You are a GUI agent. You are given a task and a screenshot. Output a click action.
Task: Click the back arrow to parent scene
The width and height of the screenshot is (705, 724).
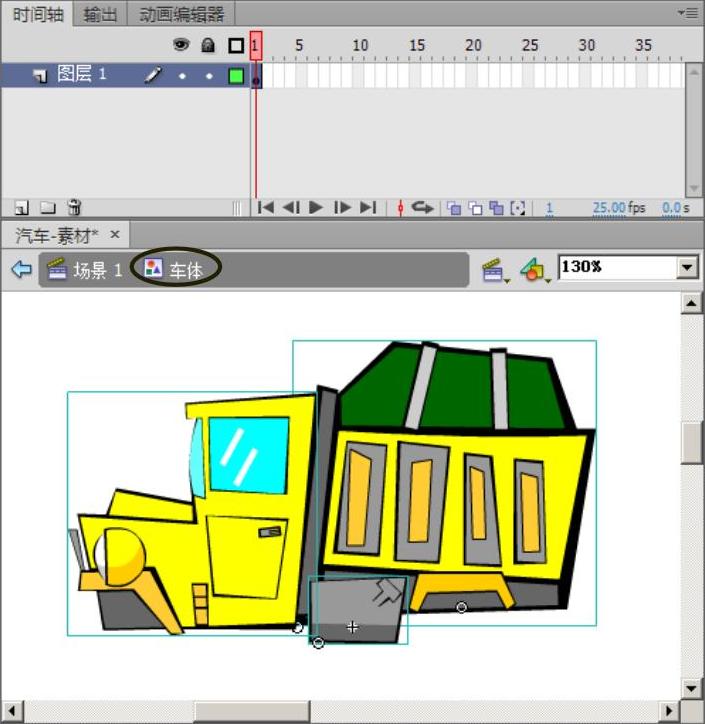click(22, 269)
